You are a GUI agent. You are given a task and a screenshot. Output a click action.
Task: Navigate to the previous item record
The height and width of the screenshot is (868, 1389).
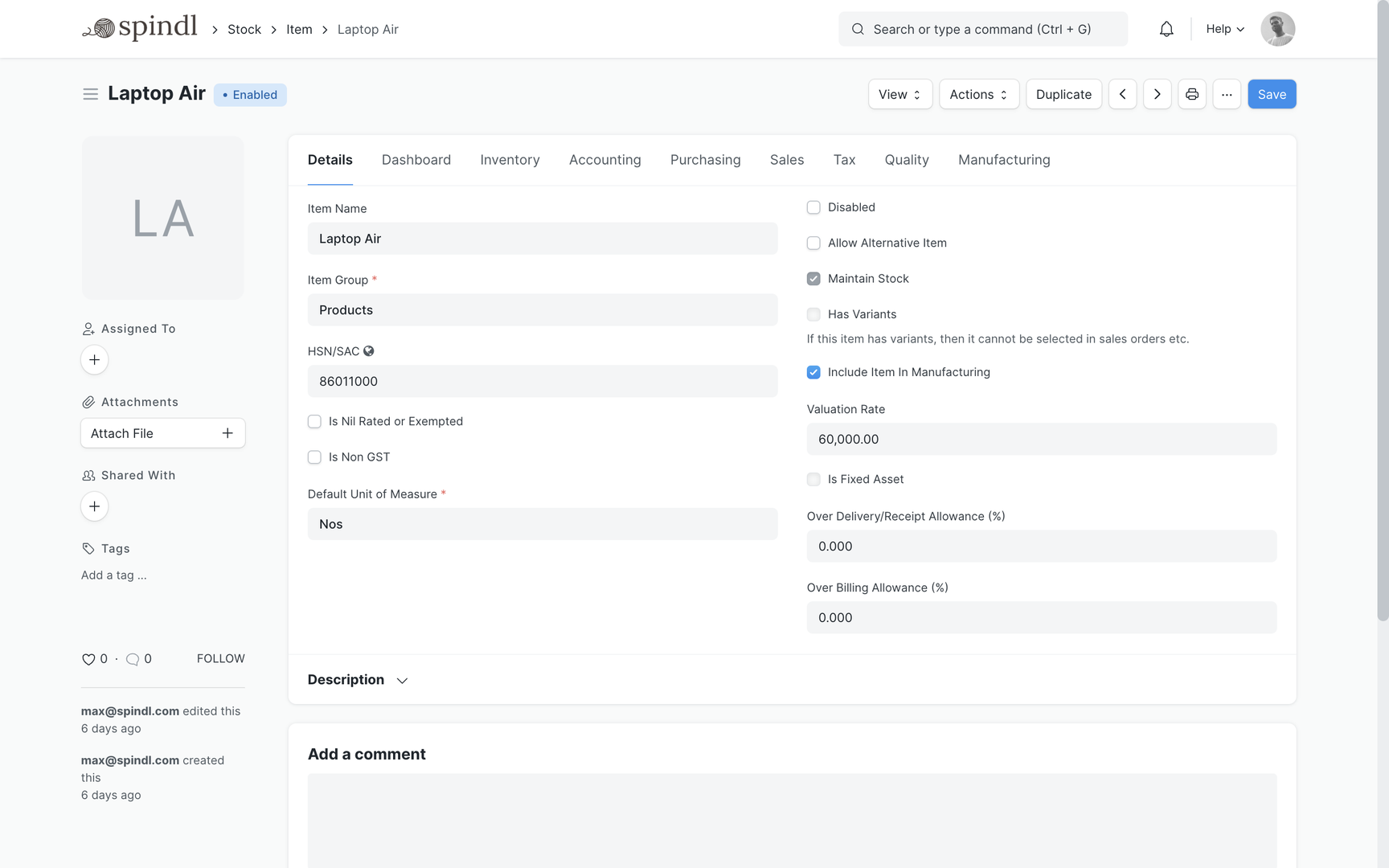(1122, 94)
